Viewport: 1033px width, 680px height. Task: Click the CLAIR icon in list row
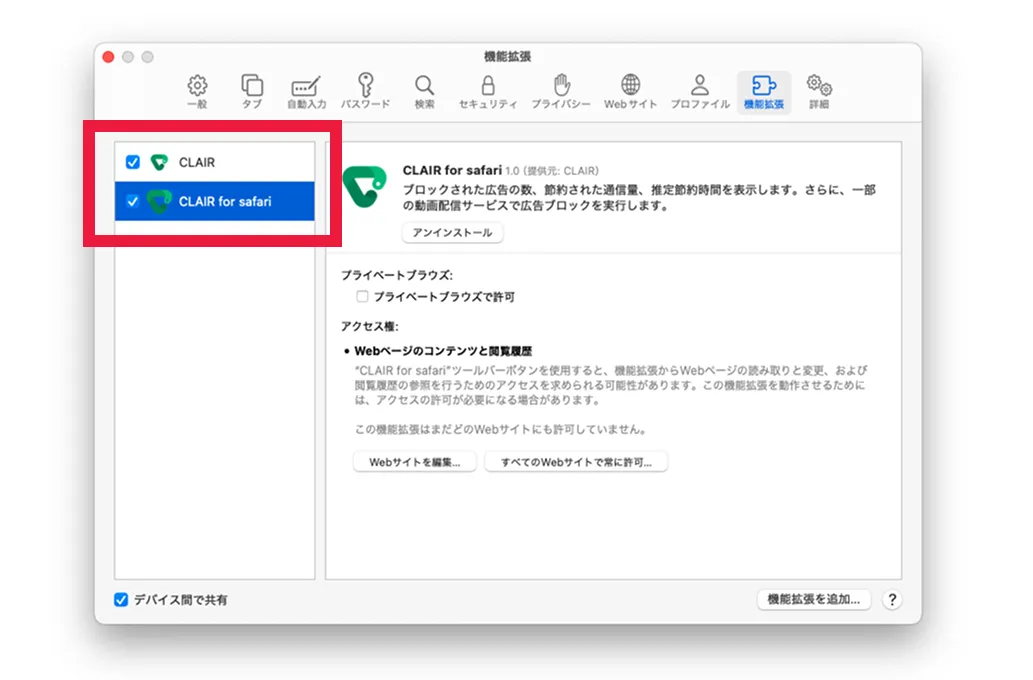pos(159,162)
